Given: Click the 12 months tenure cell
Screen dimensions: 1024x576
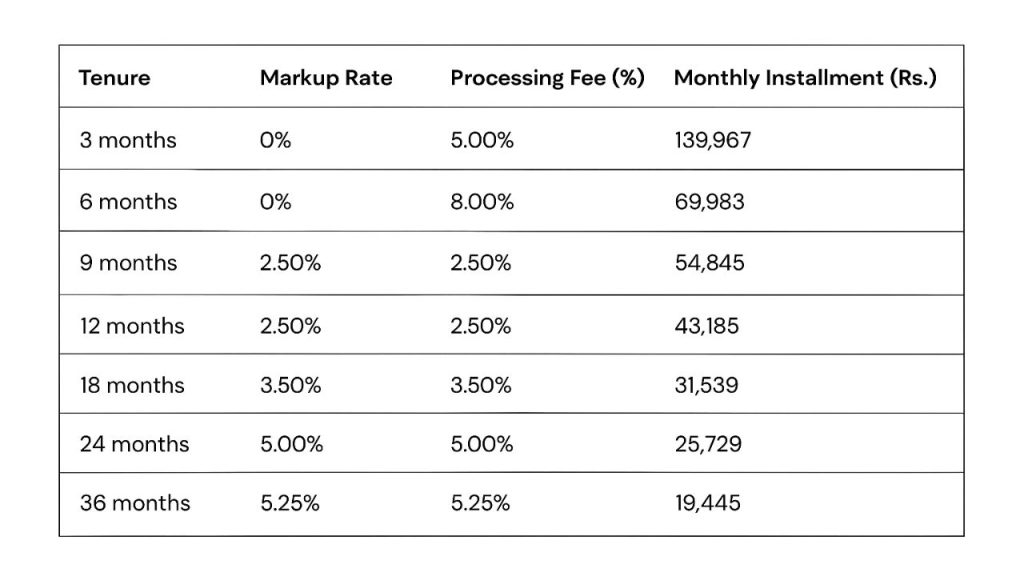Looking at the screenshot, I should pos(132,325).
